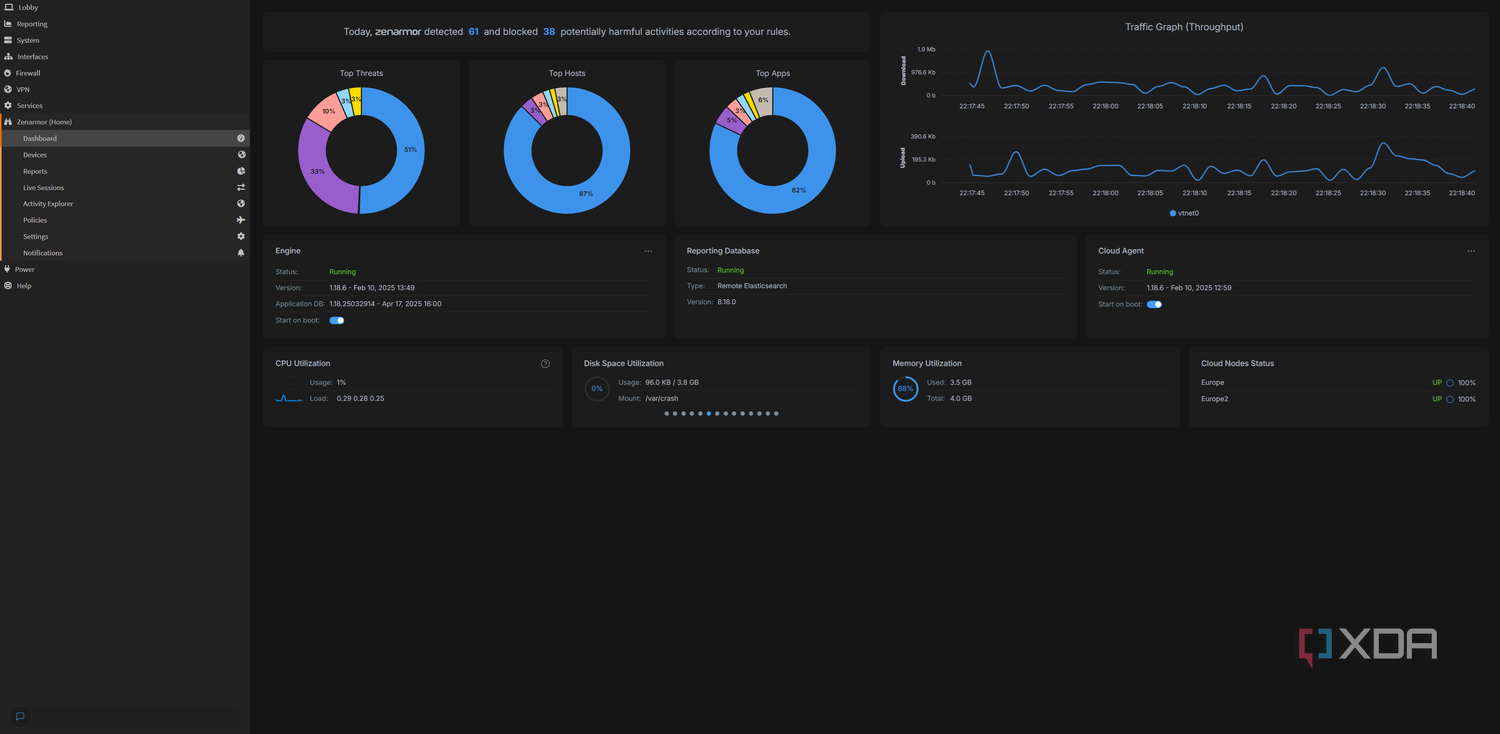Viewport: 1500px width, 734px height.
Task: Click the Reporting chart icon
Action: click(8, 24)
